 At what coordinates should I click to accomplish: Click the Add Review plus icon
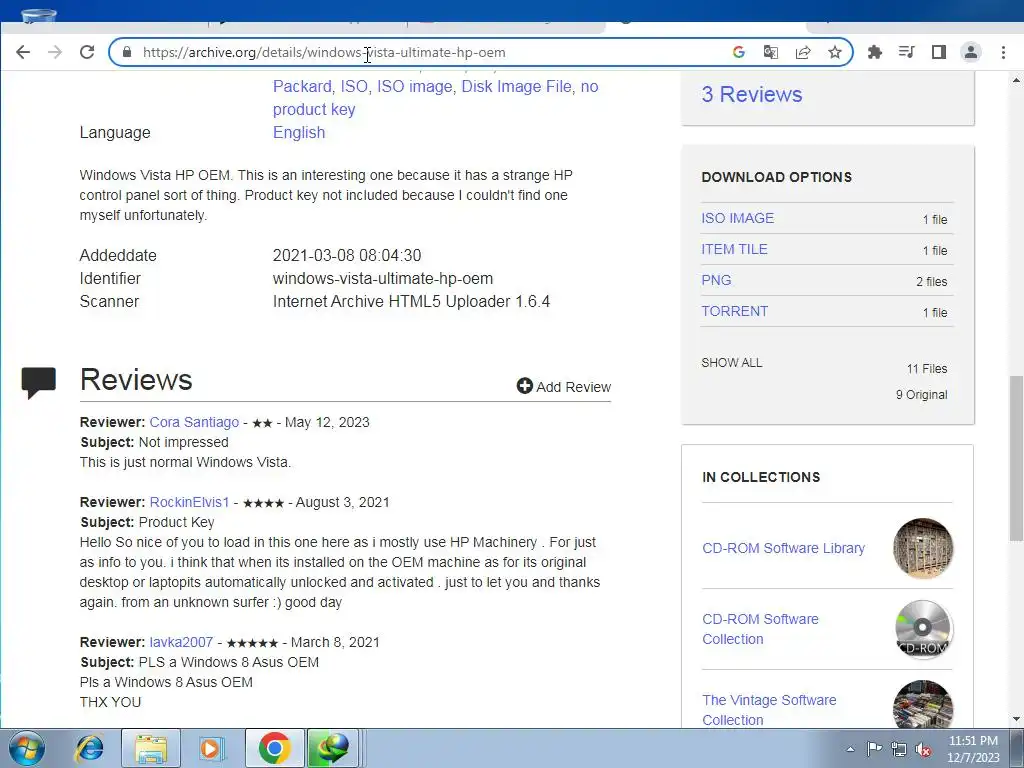tap(524, 386)
